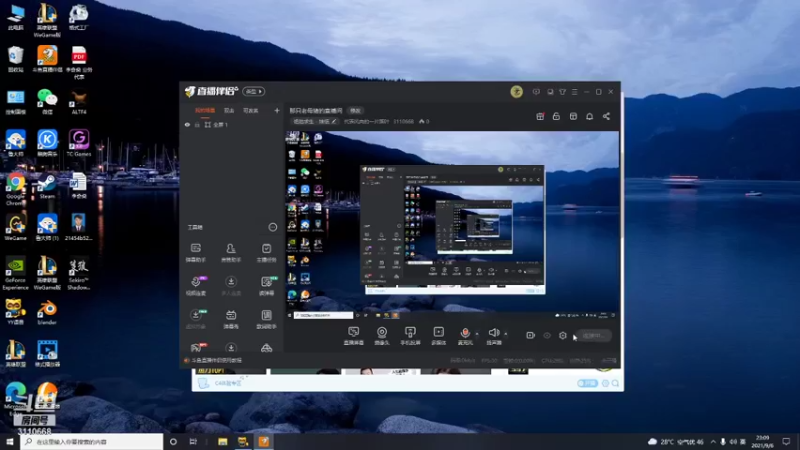Screen dimensions: 800x450
Task: Select the 全屏 1 source row
Action: tap(232, 124)
